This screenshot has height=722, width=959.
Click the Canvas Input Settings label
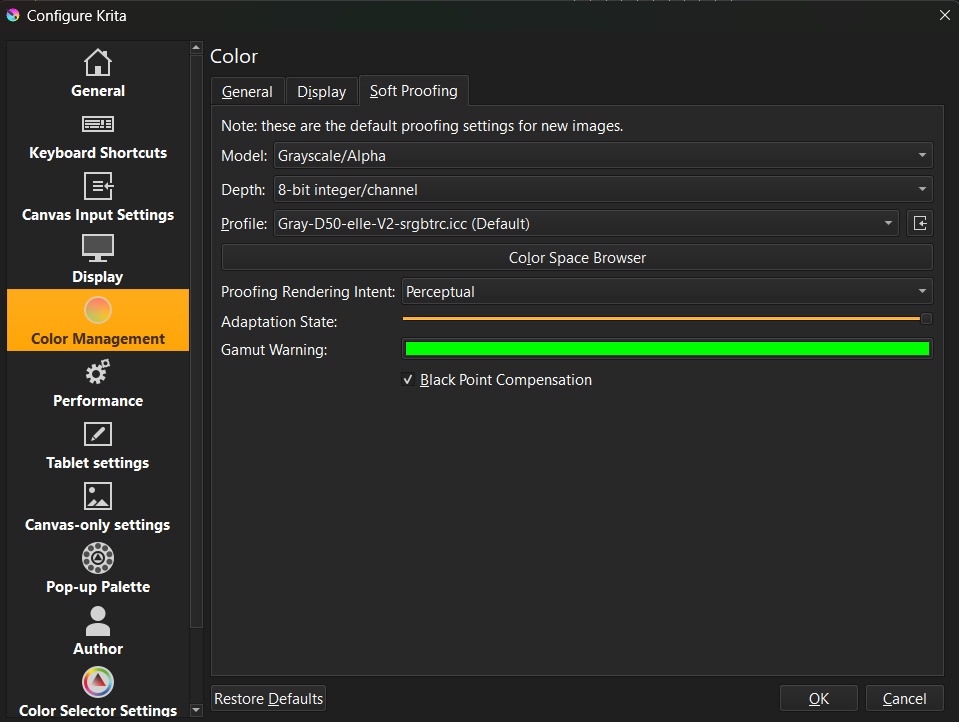[x=98, y=215]
